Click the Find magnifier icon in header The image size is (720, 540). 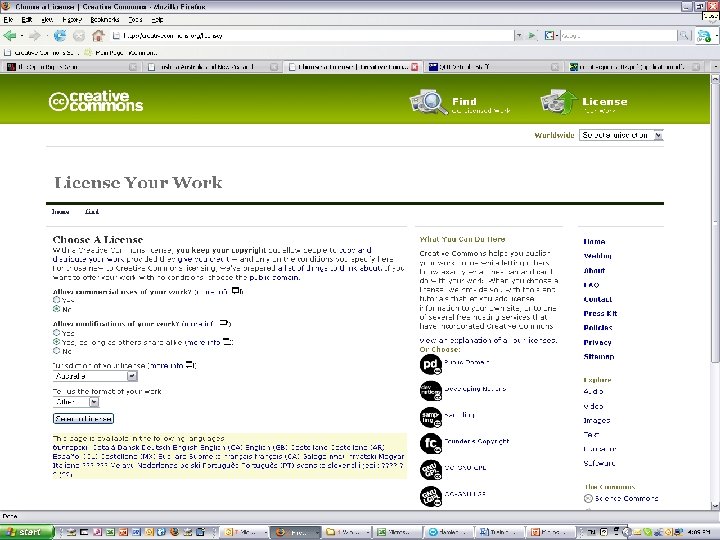coord(428,102)
